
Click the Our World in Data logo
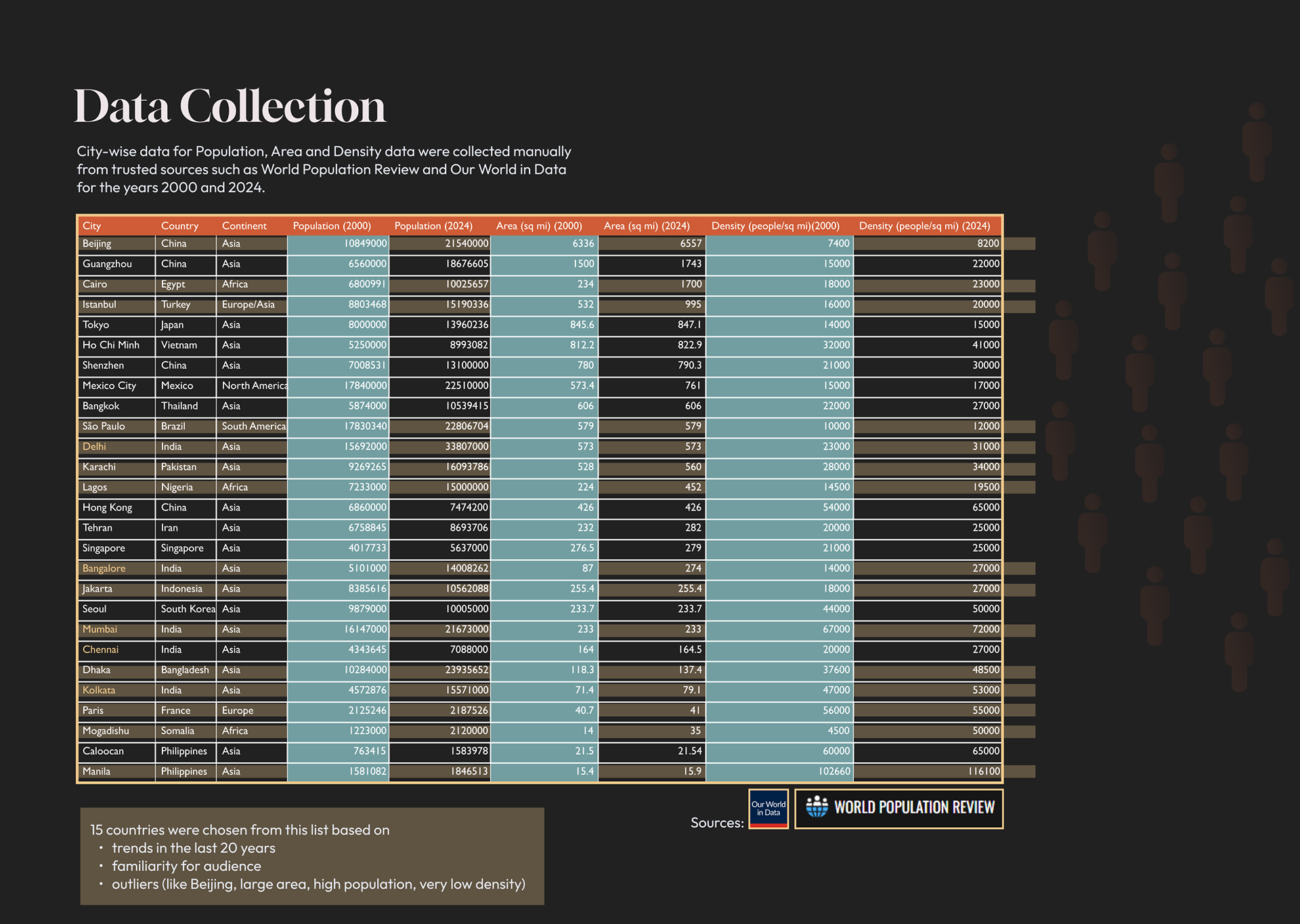pos(768,808)
